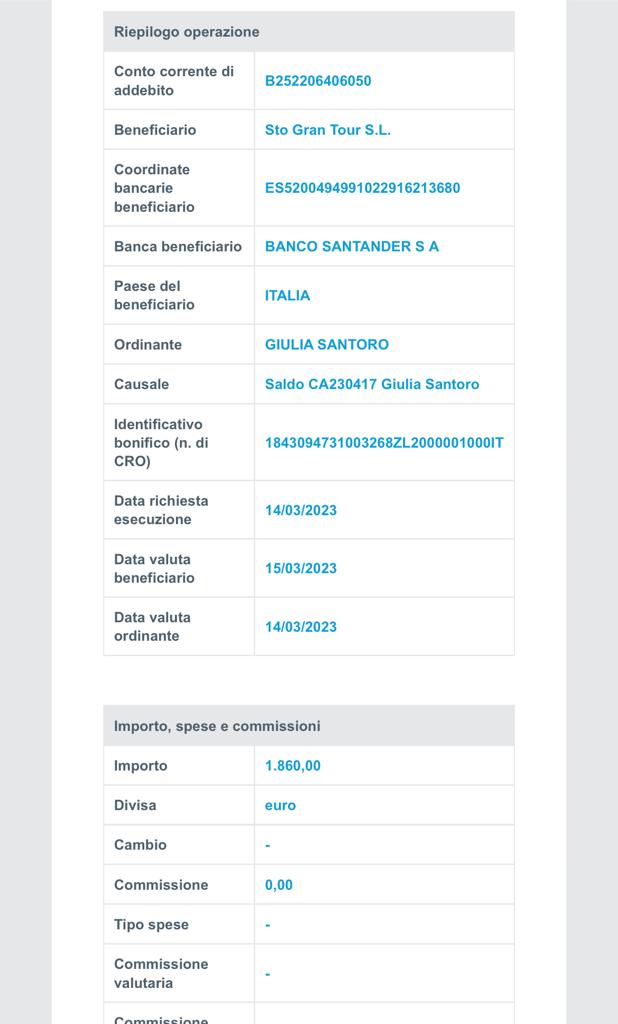This screenshot has width=618, height=1024.
Task: Select account number B252206406050
Action: pos(317,81)
